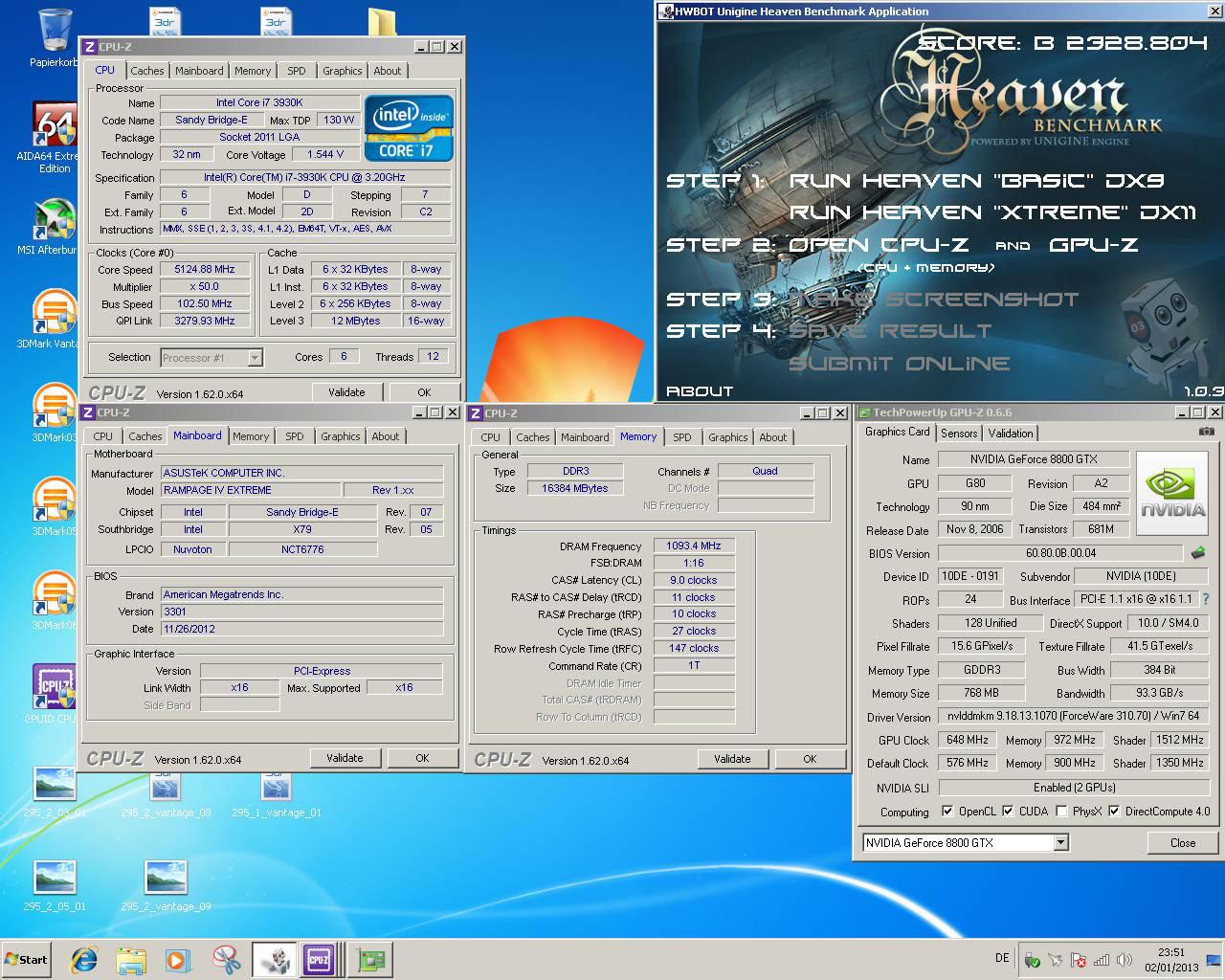
Task: Click Close button in GPU-Z
Action: 1183,842
